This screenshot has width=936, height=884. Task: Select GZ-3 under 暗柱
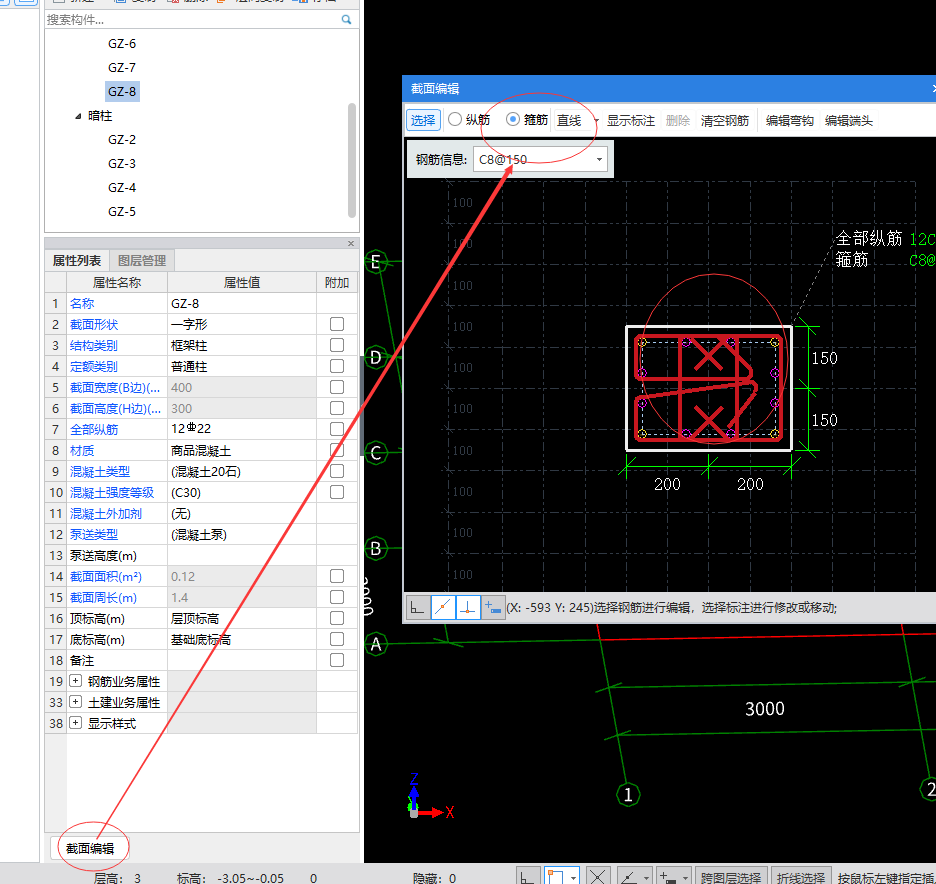122,164
